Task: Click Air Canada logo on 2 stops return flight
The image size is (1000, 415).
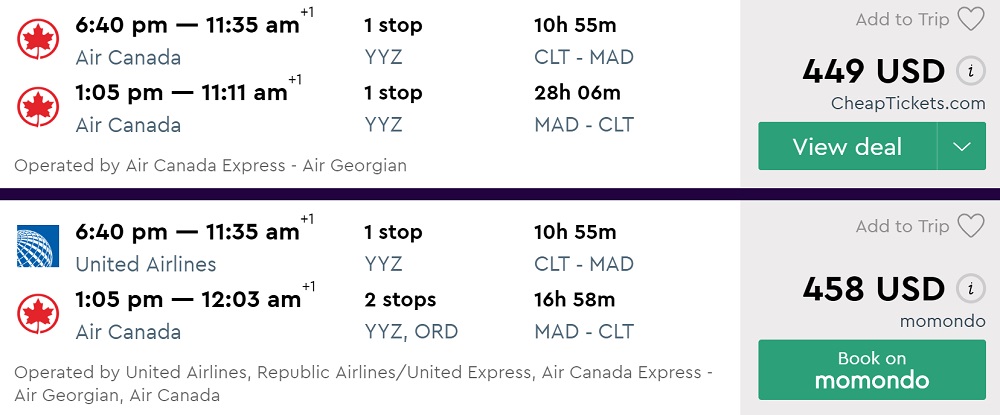Action: click(38, 314)
